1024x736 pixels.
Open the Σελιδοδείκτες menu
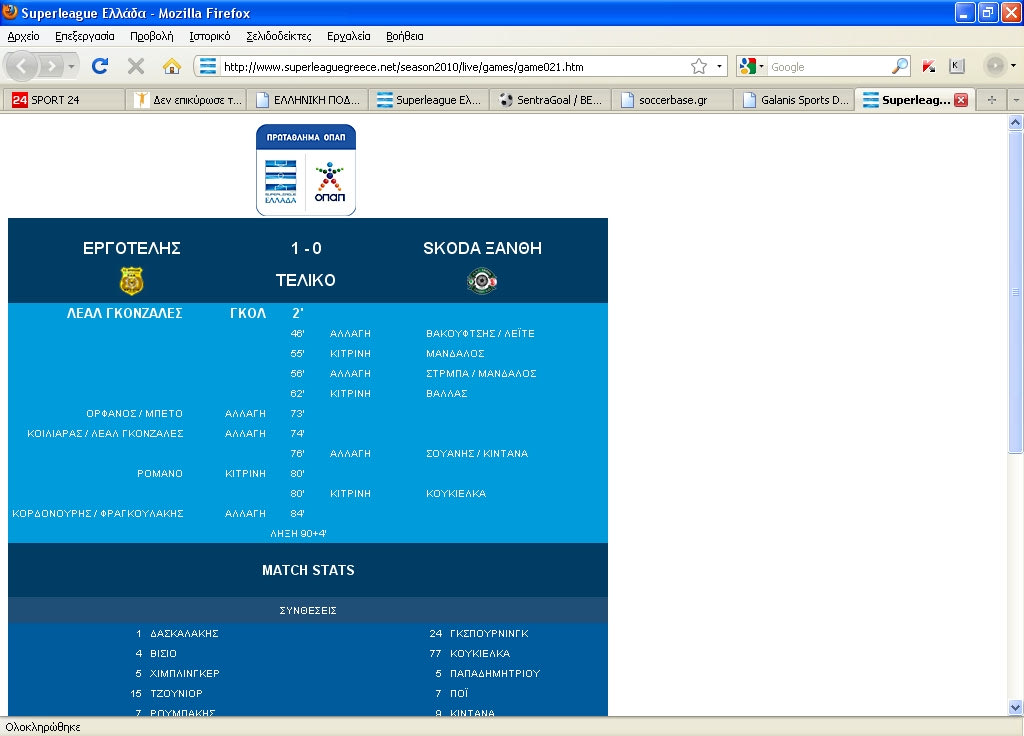click(279, 36)
